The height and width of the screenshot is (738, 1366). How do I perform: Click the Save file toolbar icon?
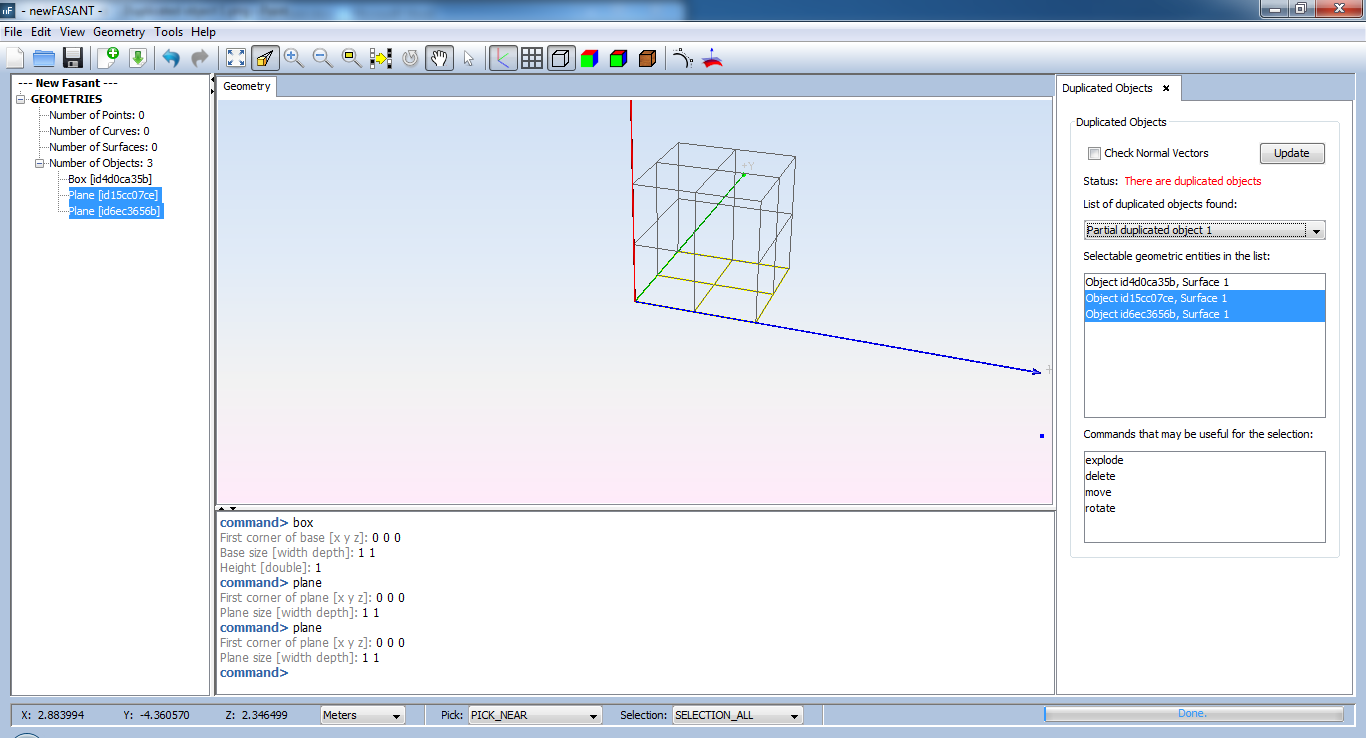72,58
